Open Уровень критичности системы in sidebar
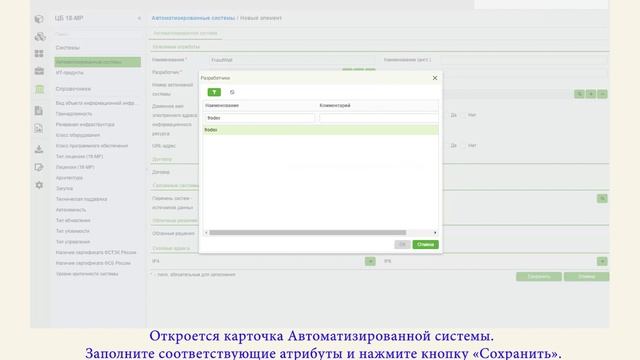 (x=87, y=274)
